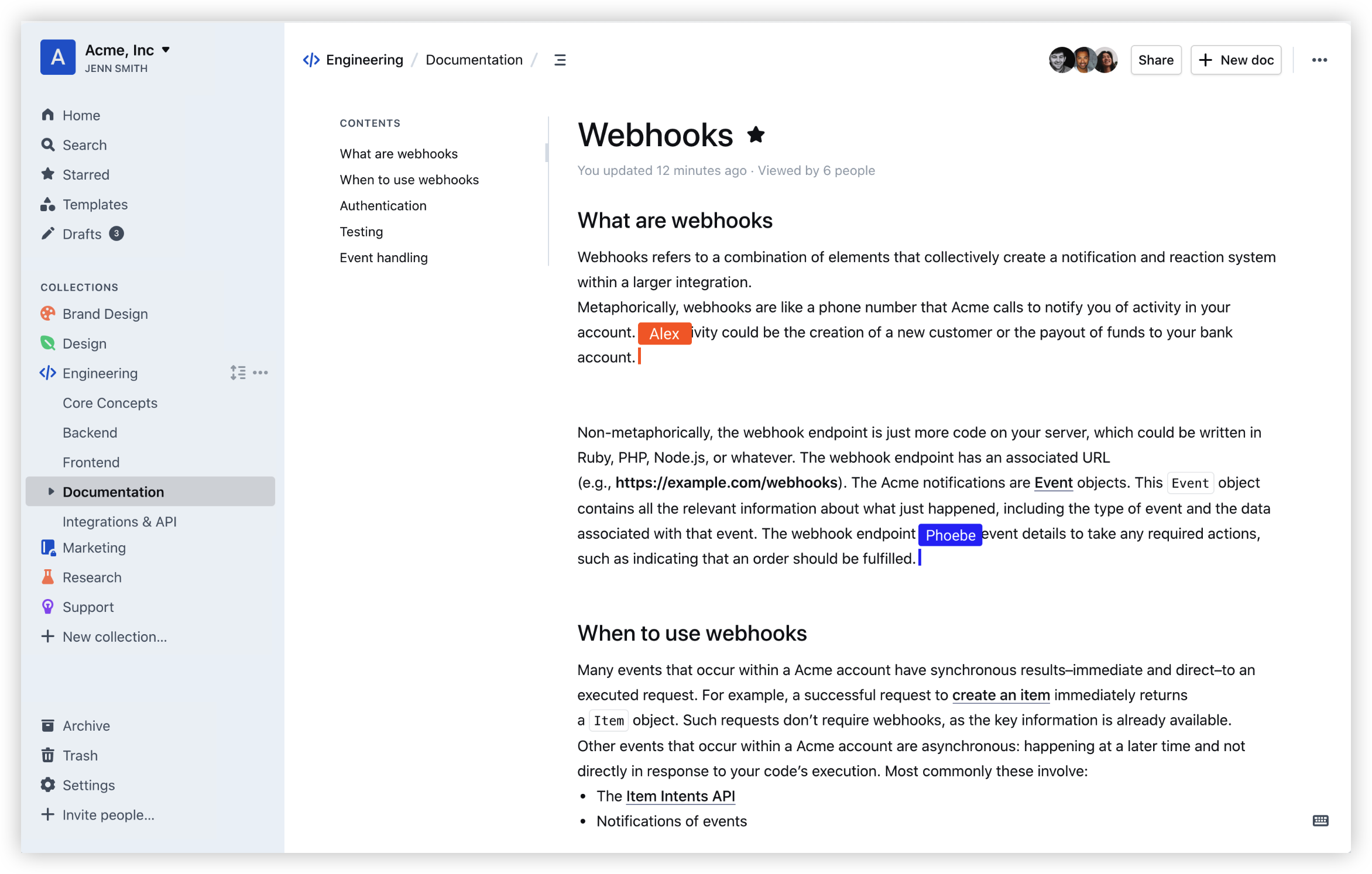Open Settings with gear icon
This screenshot has height=874, width=1372.
point(88,785)
